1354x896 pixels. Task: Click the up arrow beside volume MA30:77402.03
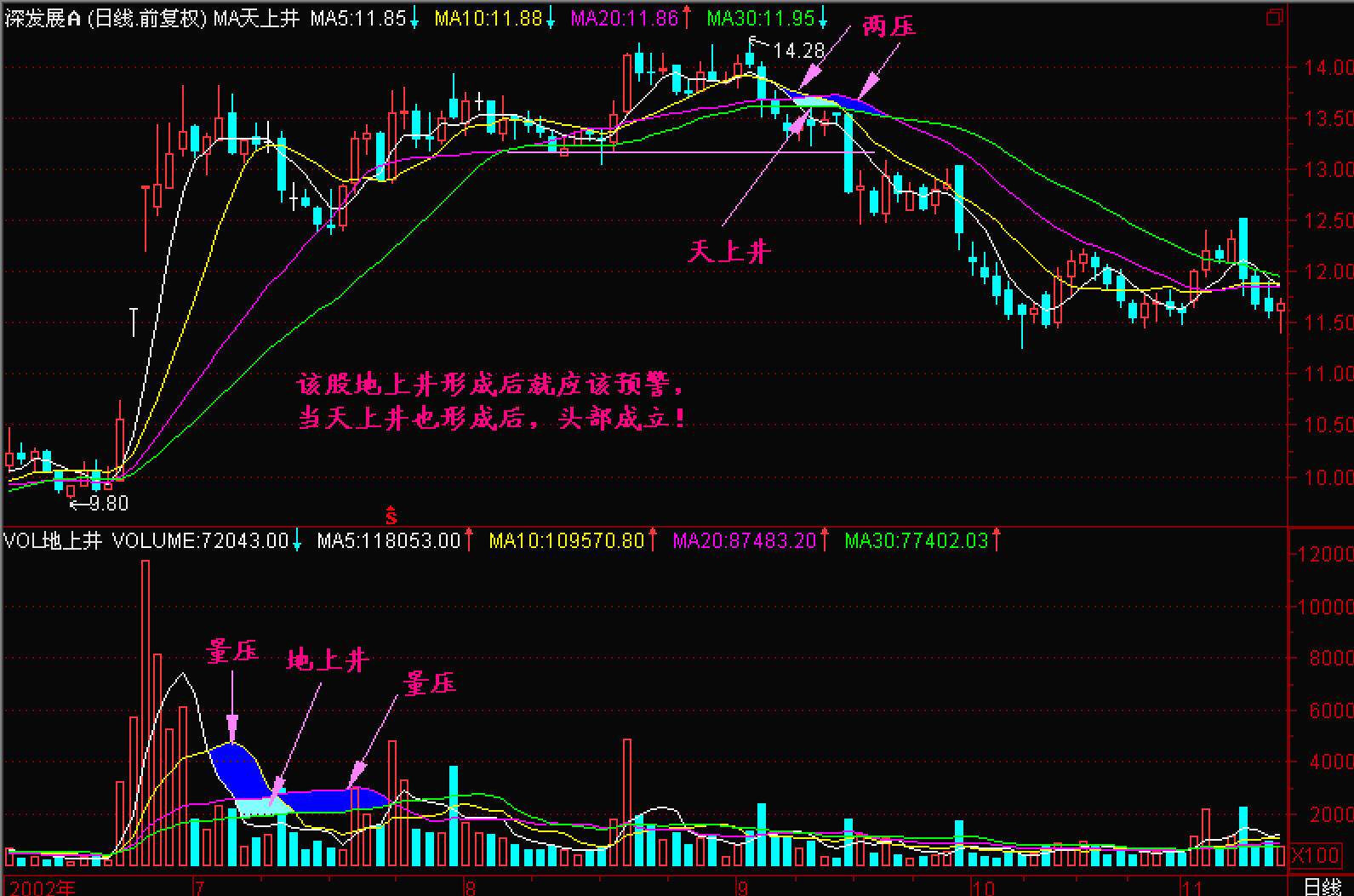[x=997, y=540]
